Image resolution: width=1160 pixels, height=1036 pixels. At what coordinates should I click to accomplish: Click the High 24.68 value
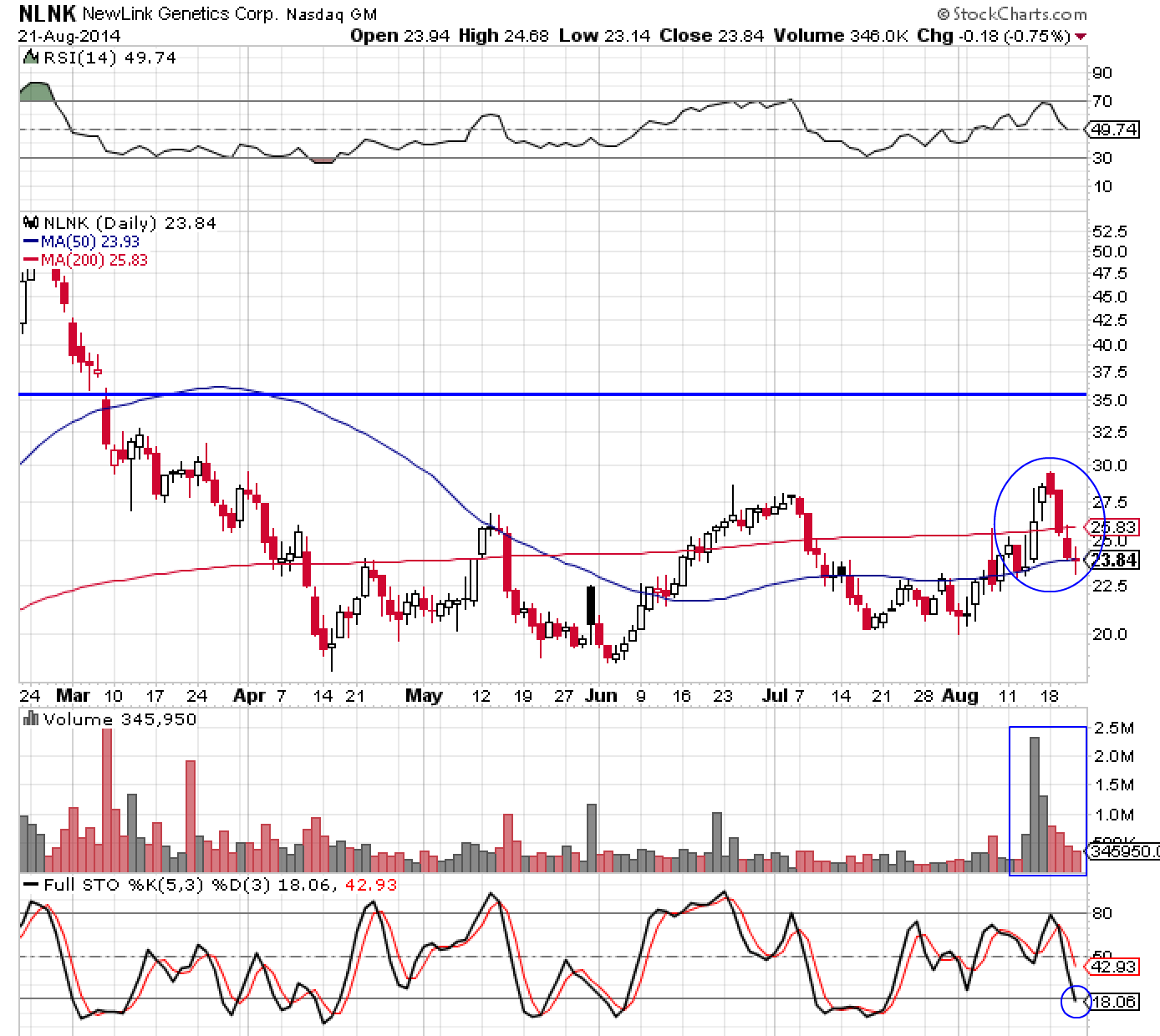(504, 36)
